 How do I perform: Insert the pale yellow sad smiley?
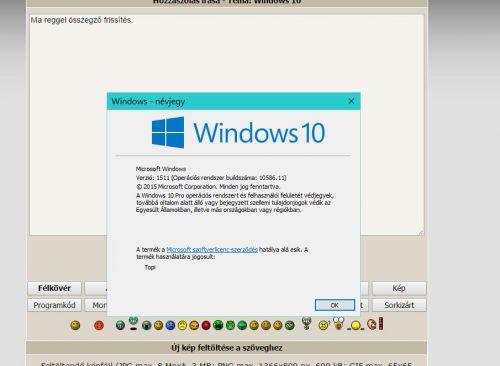click(x=182, y=325)
